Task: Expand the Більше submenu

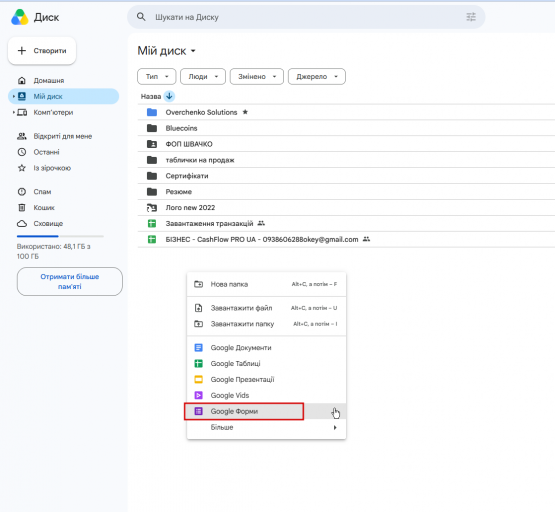Action: [x=267, y=427]
